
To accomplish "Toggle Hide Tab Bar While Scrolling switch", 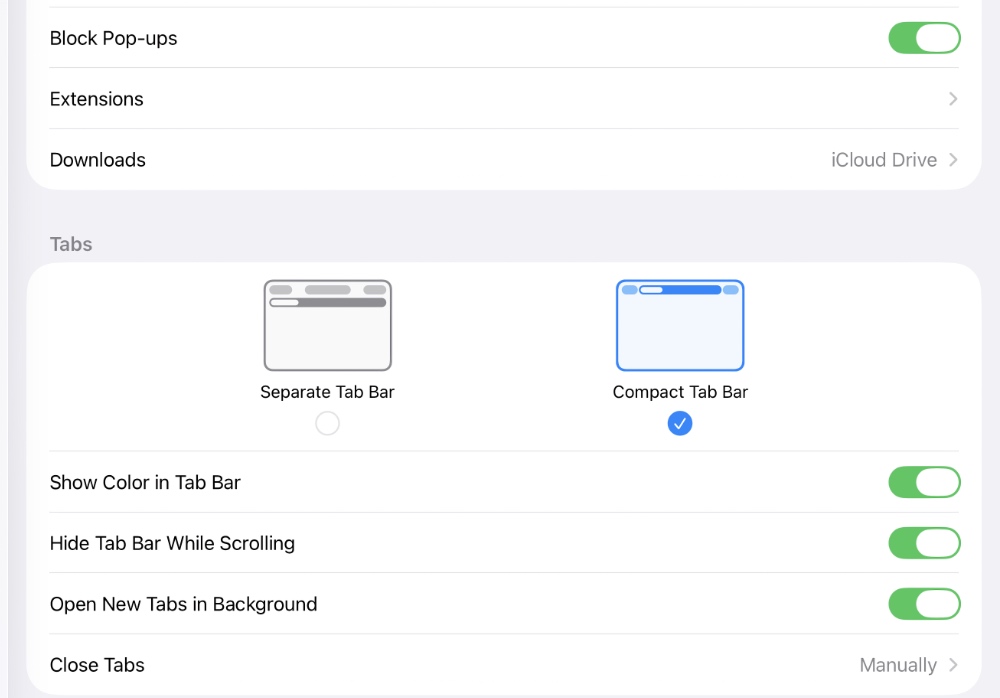I will pyautogui.click(x=924, y=543).
